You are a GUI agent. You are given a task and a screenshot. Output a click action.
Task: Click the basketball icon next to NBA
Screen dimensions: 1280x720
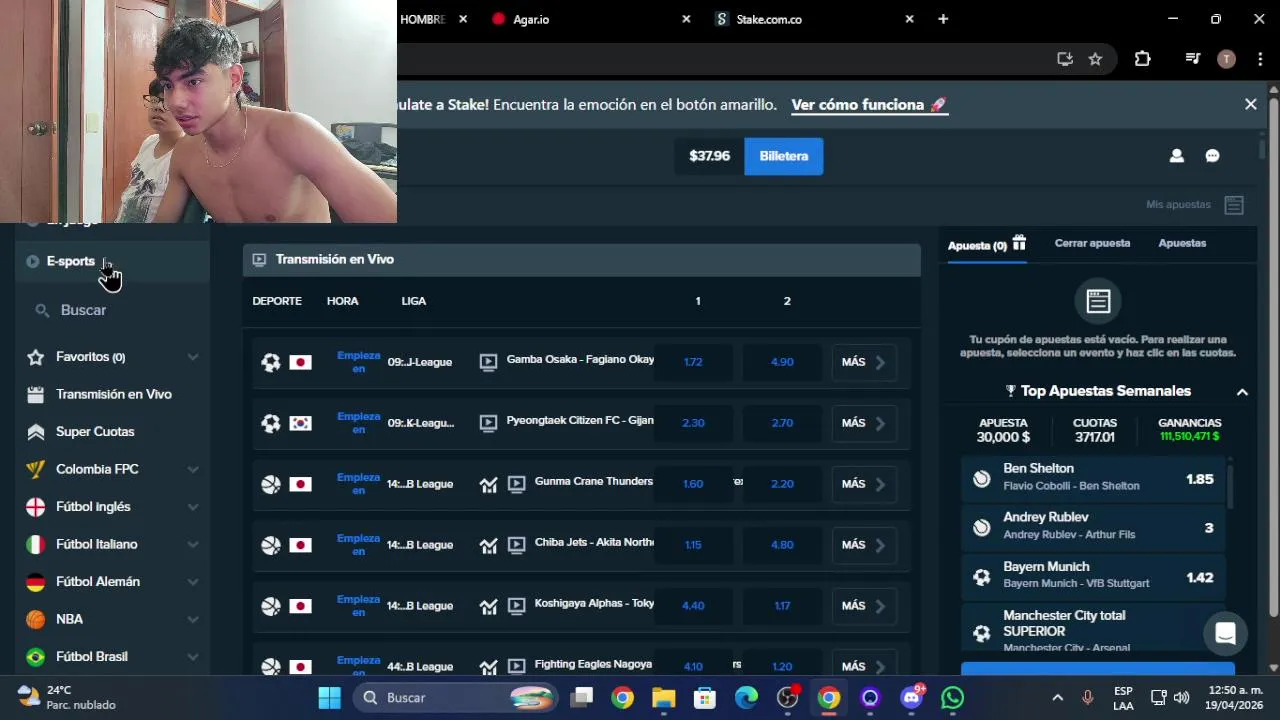36,619
